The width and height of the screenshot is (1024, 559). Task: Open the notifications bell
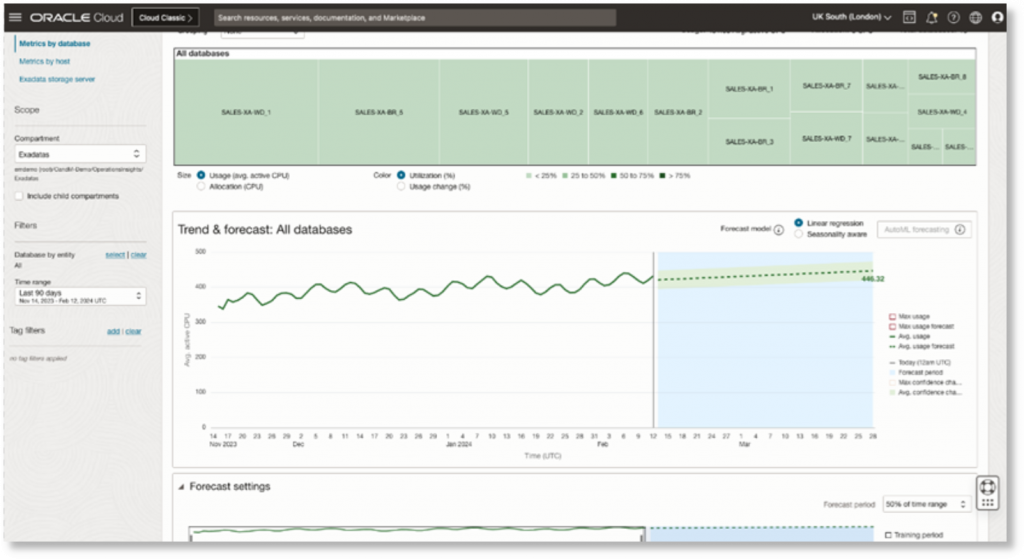(932, 17)
